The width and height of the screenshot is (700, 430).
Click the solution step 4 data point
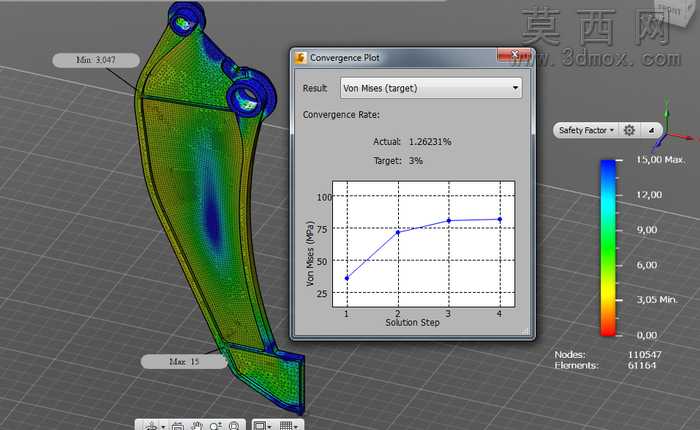[x=500, y=219]
